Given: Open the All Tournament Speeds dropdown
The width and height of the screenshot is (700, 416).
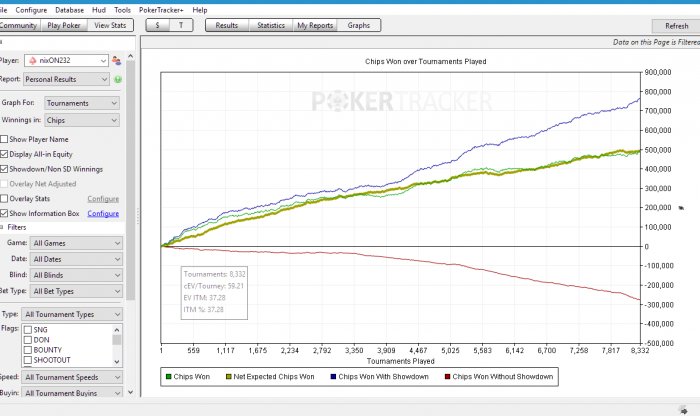Looking at the screenshot, I should coord(72,377).
